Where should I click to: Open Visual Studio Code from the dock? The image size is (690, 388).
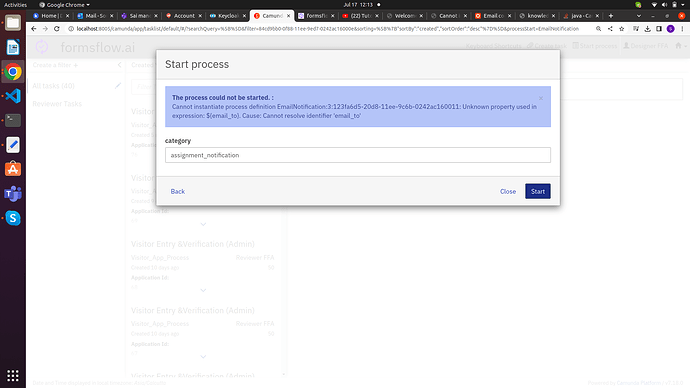pos(13,96)
